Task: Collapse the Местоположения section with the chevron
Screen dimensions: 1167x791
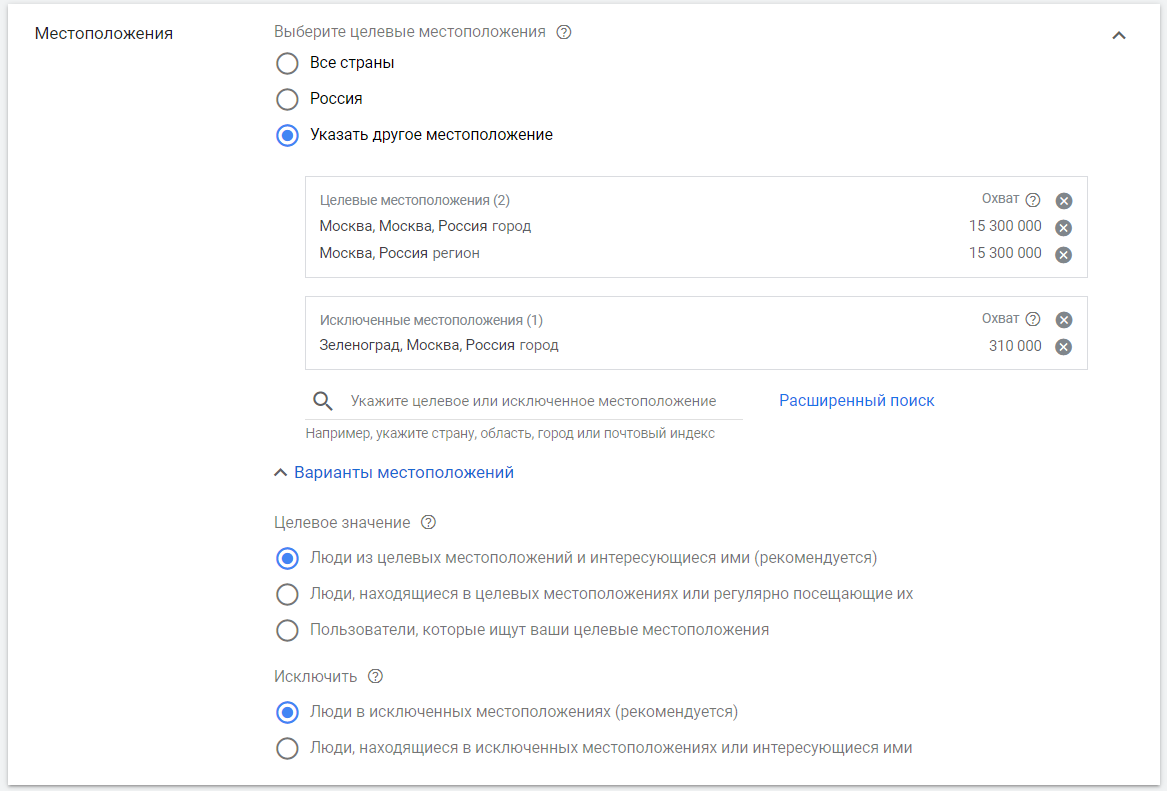Action: click(x=1119, y=35)
